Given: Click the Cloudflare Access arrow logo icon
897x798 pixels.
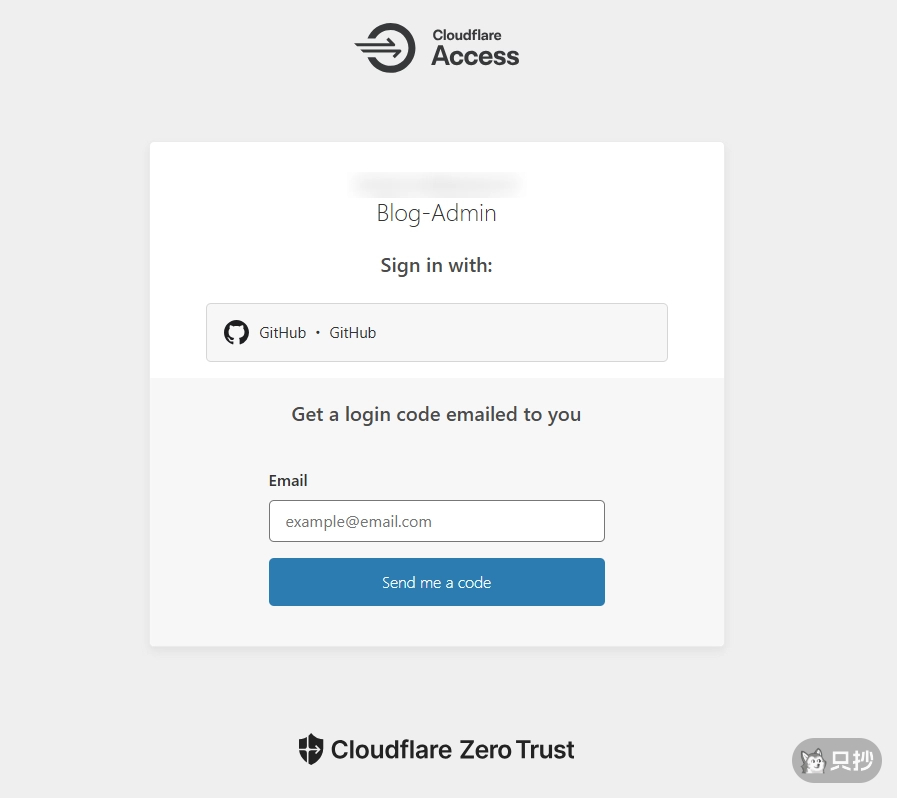Looking at the screenshot, I should click(385, 48).
